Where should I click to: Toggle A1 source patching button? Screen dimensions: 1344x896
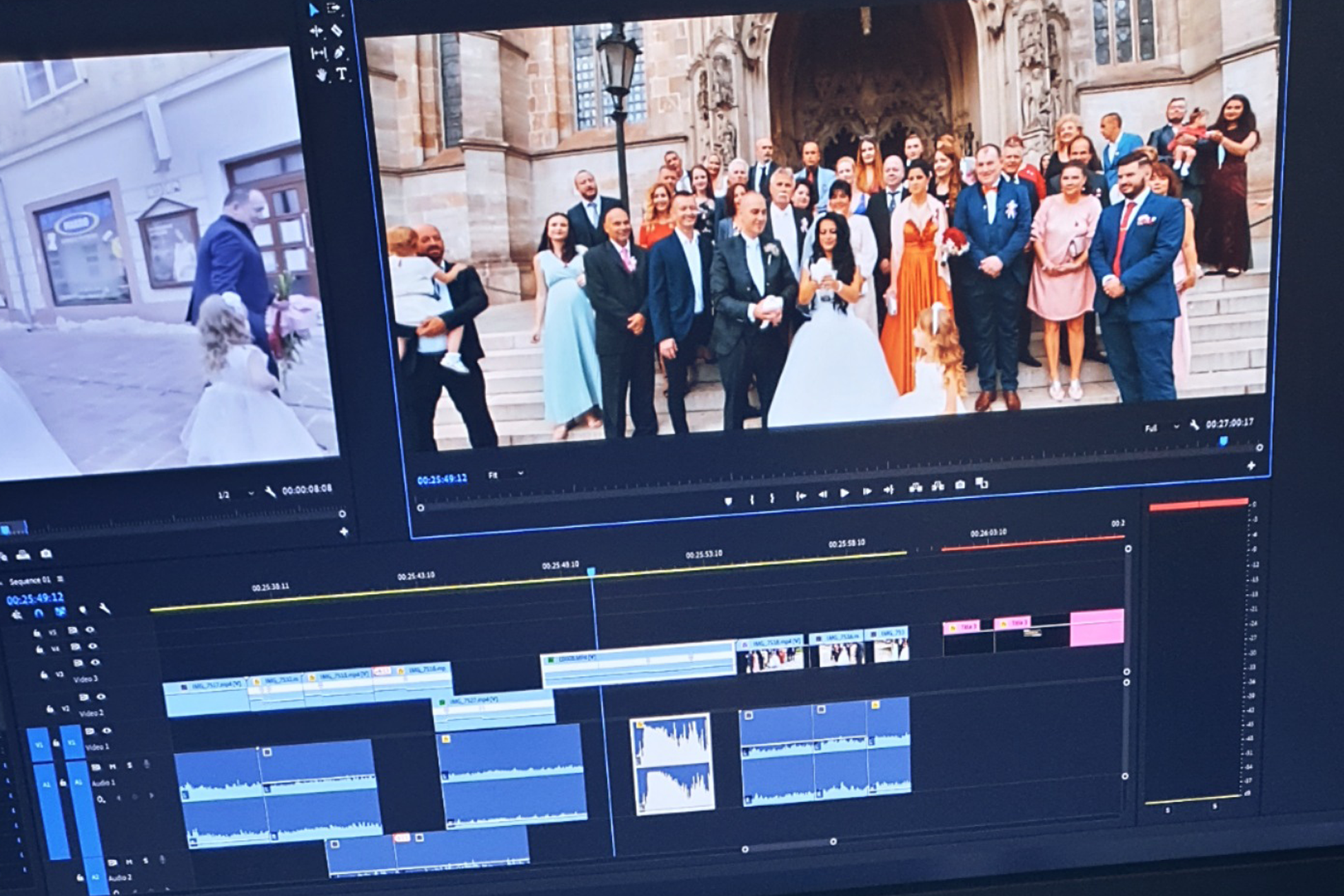point(50,810)
